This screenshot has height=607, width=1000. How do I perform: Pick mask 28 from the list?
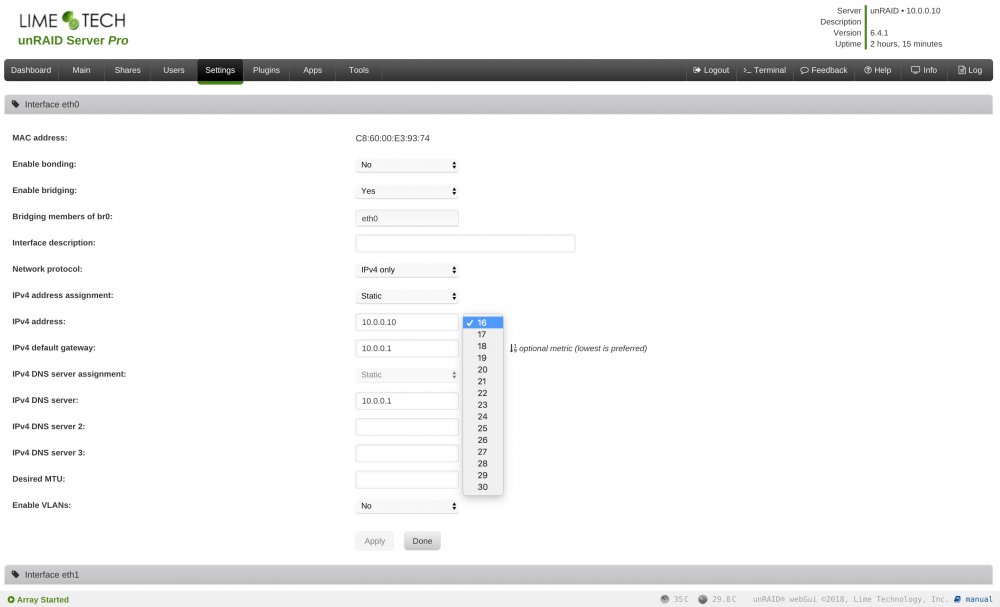(483, 464)
